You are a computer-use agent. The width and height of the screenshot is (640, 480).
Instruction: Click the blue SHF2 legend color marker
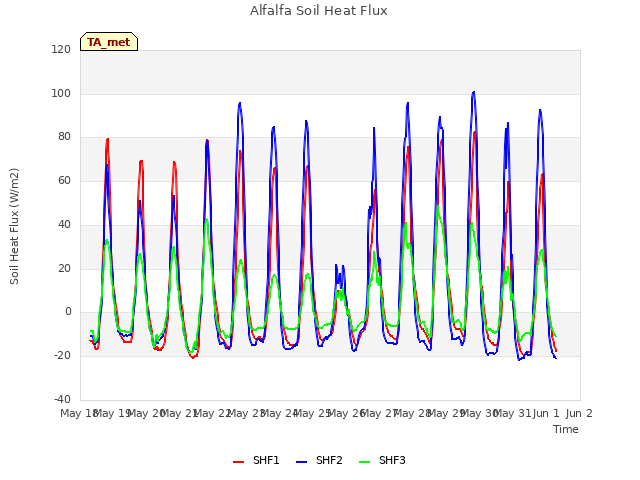coord(301,462)
